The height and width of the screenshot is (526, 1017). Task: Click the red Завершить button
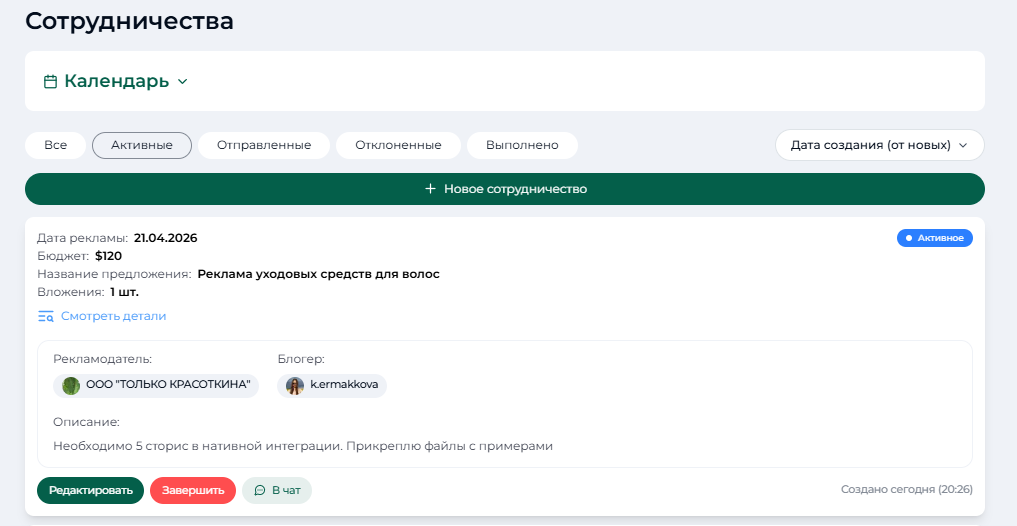pos(193,490)
